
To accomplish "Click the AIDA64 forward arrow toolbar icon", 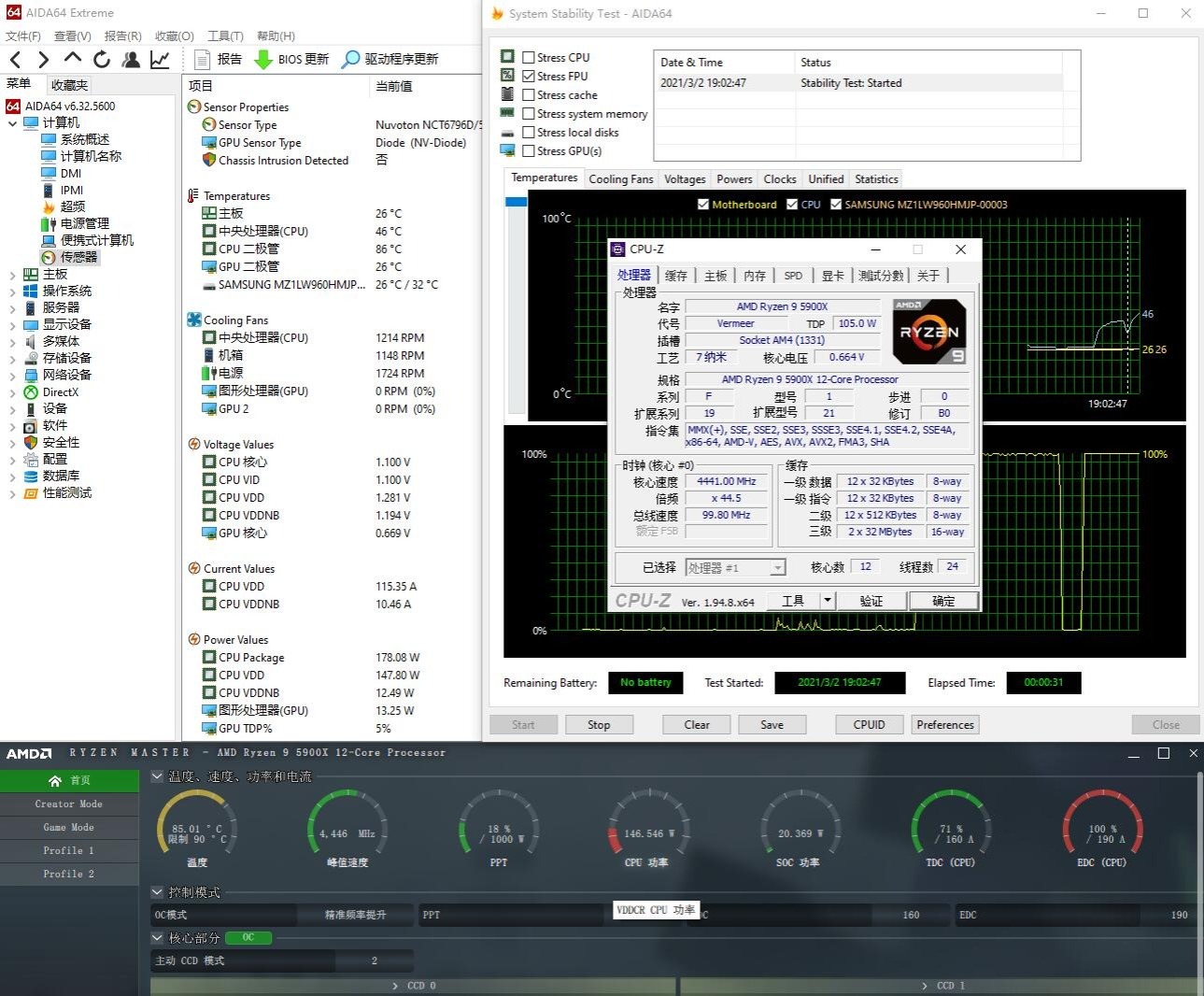I will [x=43, y=60].
